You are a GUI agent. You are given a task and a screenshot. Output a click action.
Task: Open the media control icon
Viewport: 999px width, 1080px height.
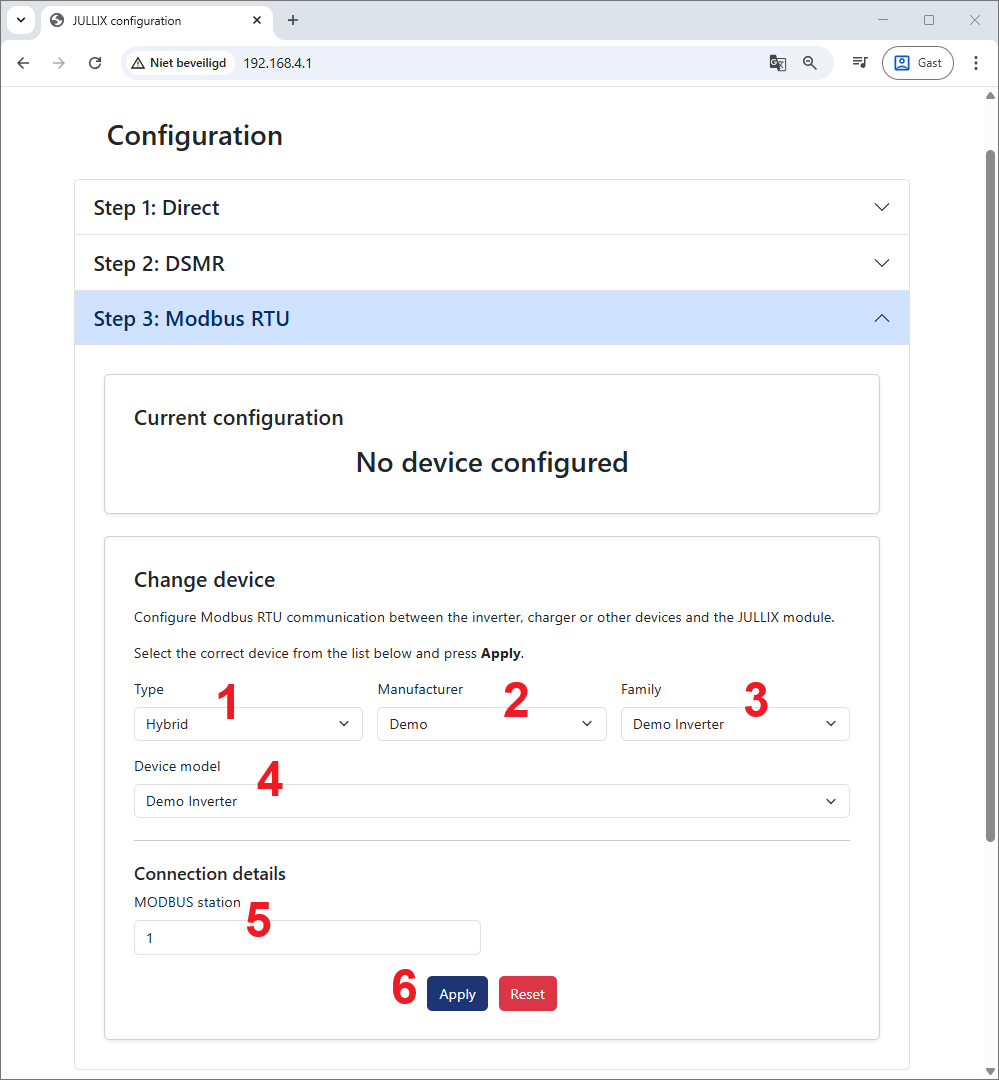859,63
